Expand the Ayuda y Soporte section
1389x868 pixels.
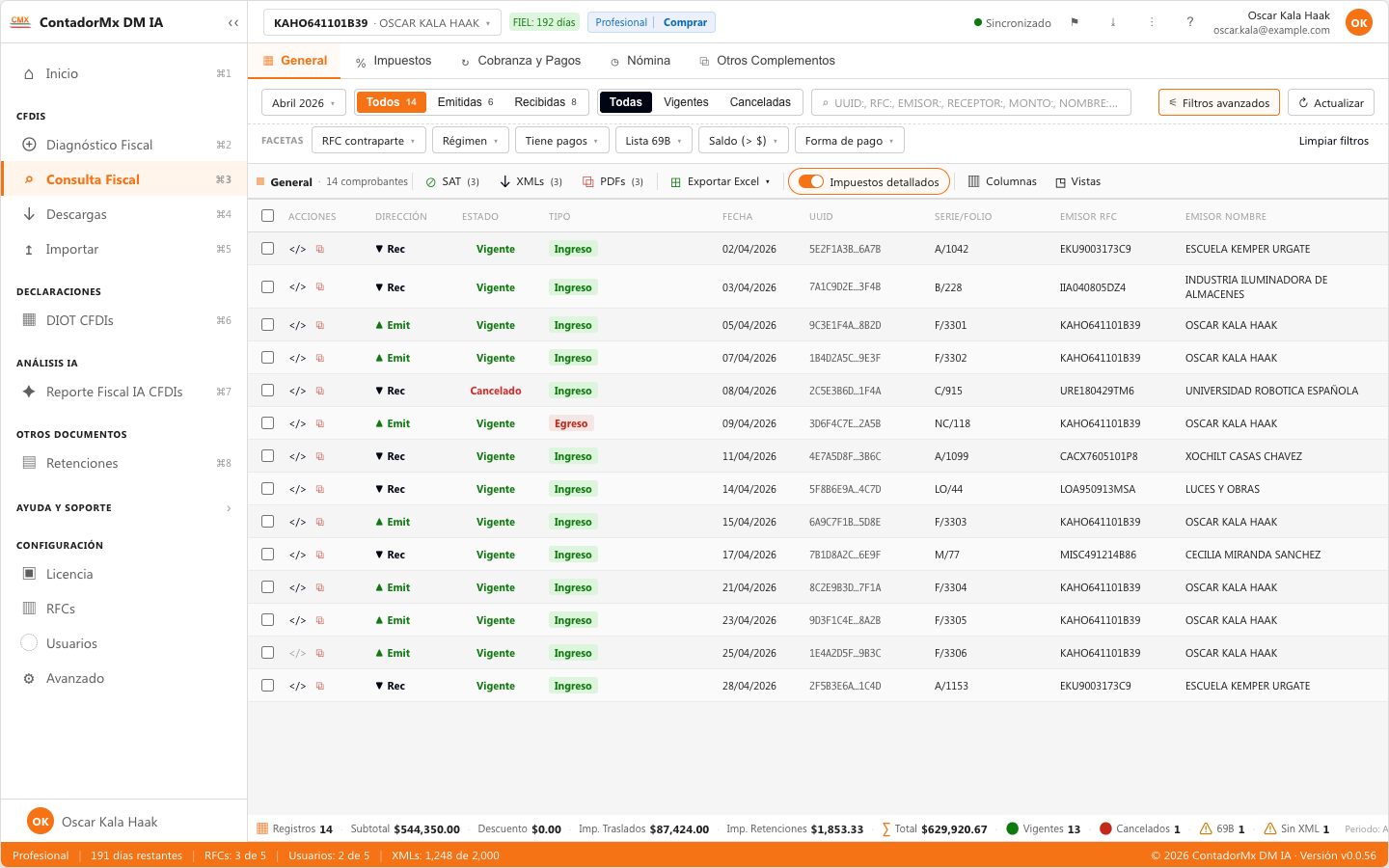click(x=124, y=507)
